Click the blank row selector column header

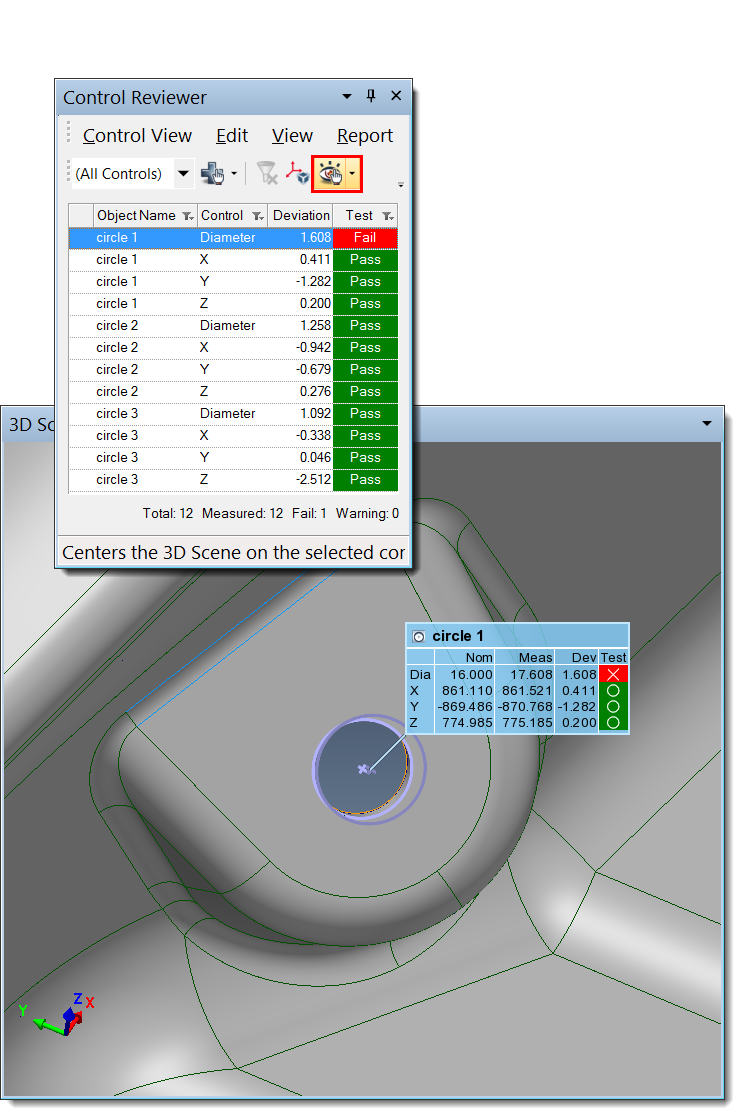point(81,215)
